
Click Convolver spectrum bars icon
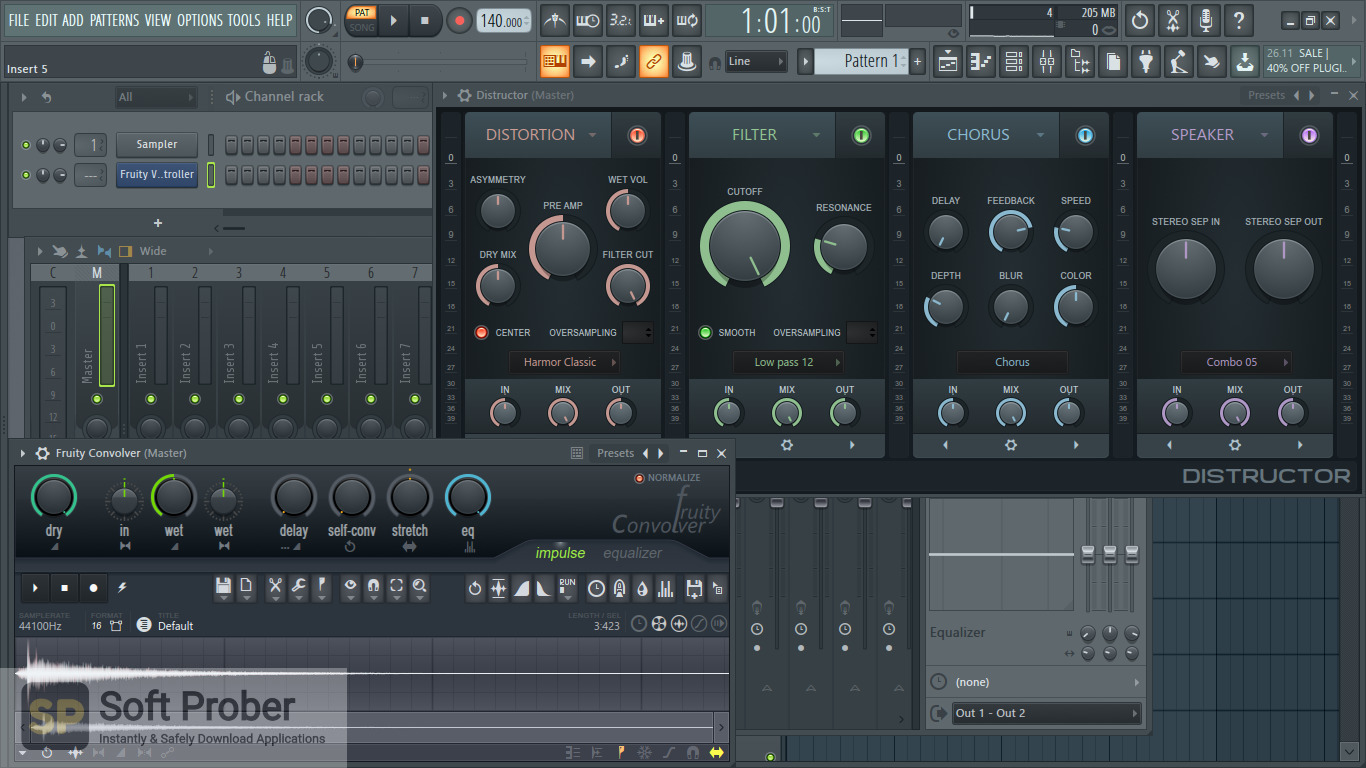coord(666,588)
